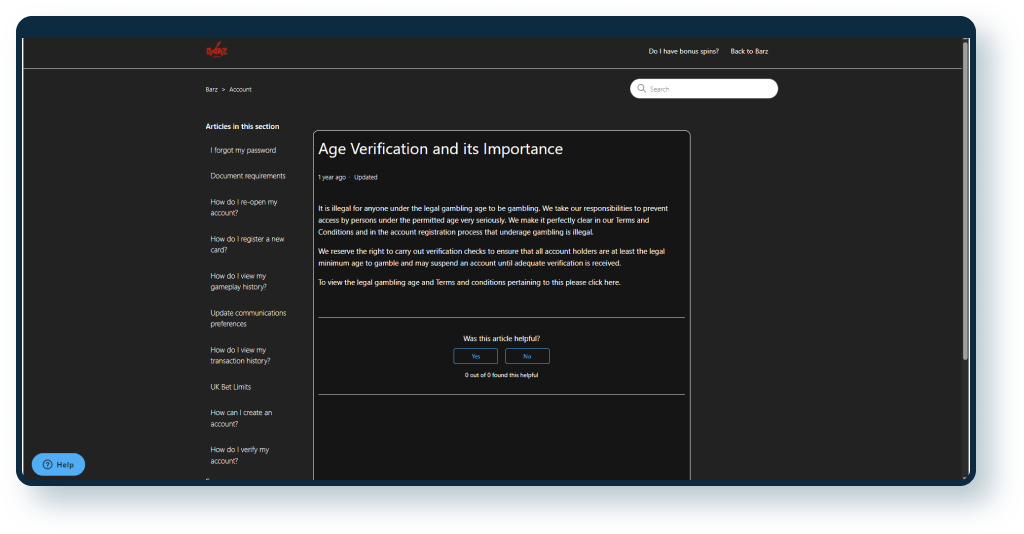Vote Yes on article helpfulness
This screenshot has height=534, width=1024.
point(475,356)
